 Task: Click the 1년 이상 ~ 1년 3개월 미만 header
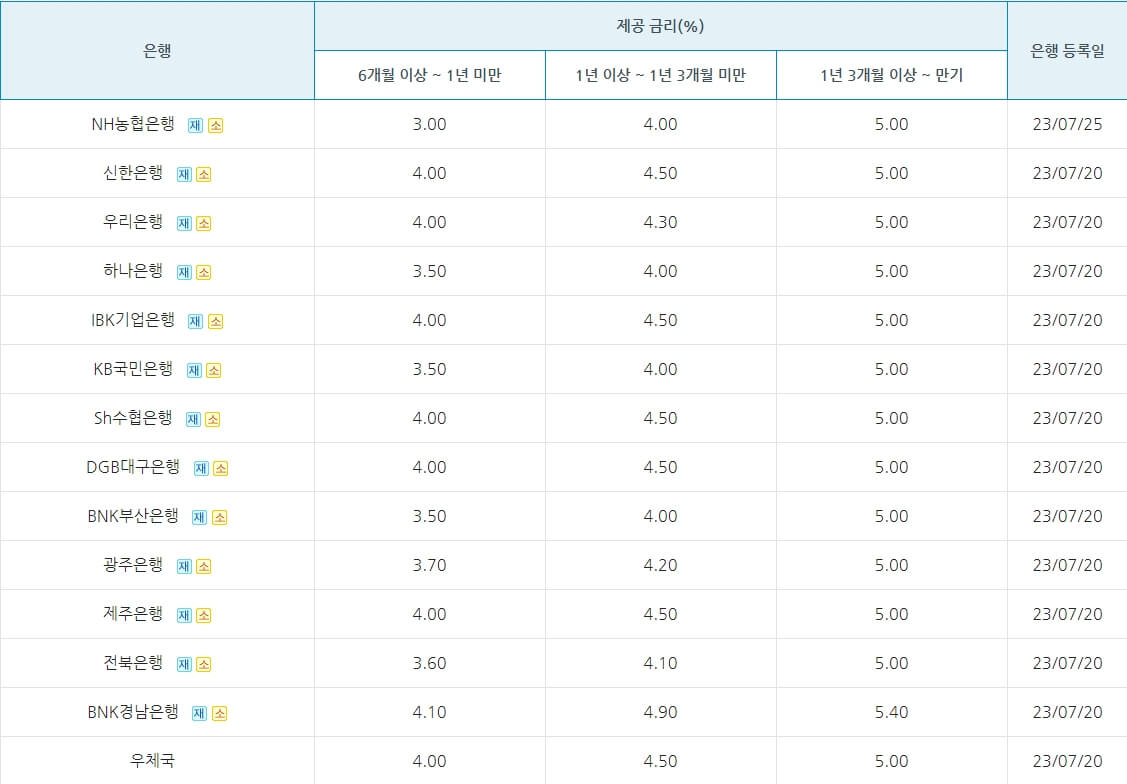pyautogui.click(x=661, y=75)
